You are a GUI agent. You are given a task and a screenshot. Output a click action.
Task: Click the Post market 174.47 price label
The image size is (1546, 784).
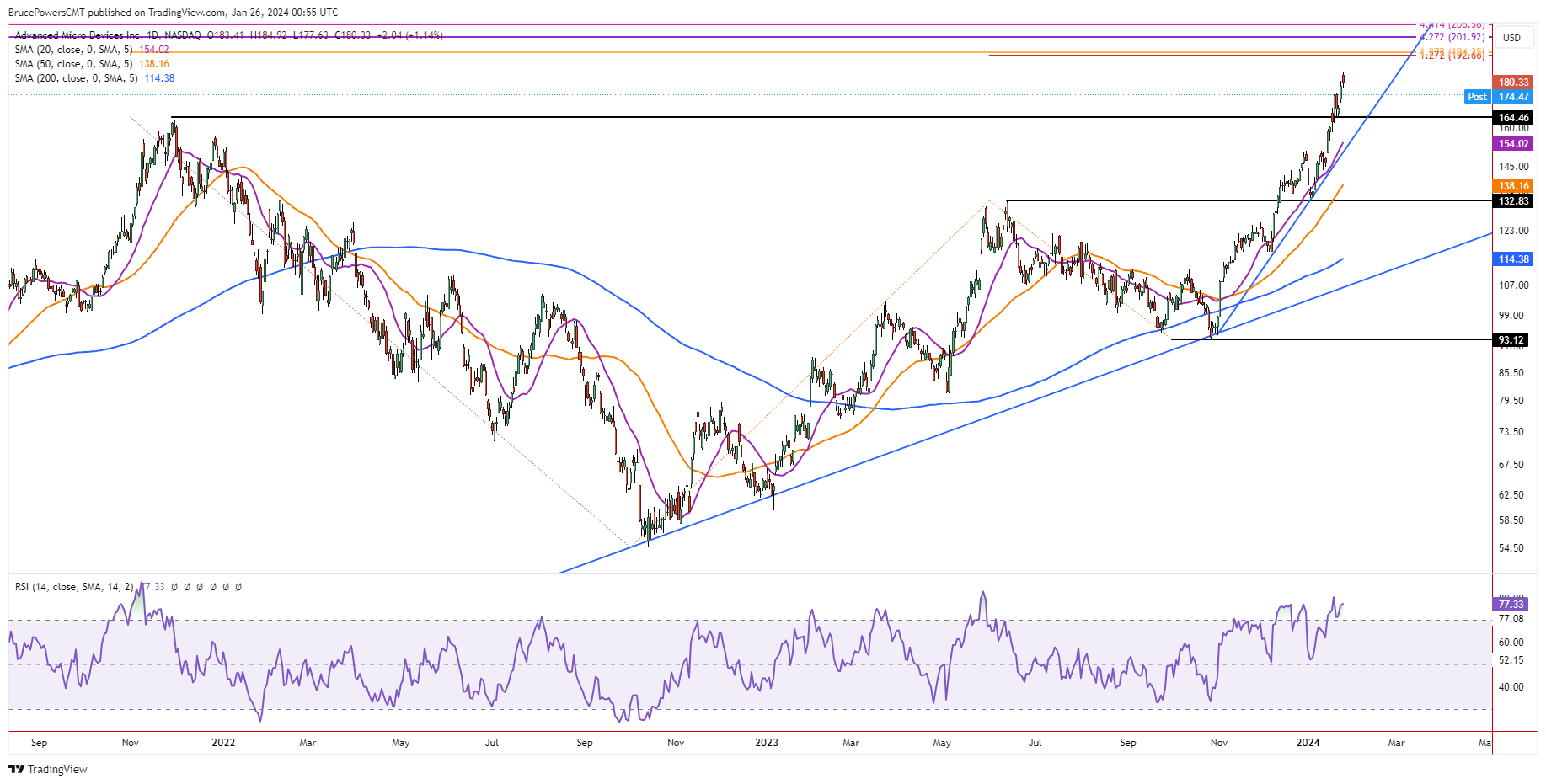click(1499, 97)
